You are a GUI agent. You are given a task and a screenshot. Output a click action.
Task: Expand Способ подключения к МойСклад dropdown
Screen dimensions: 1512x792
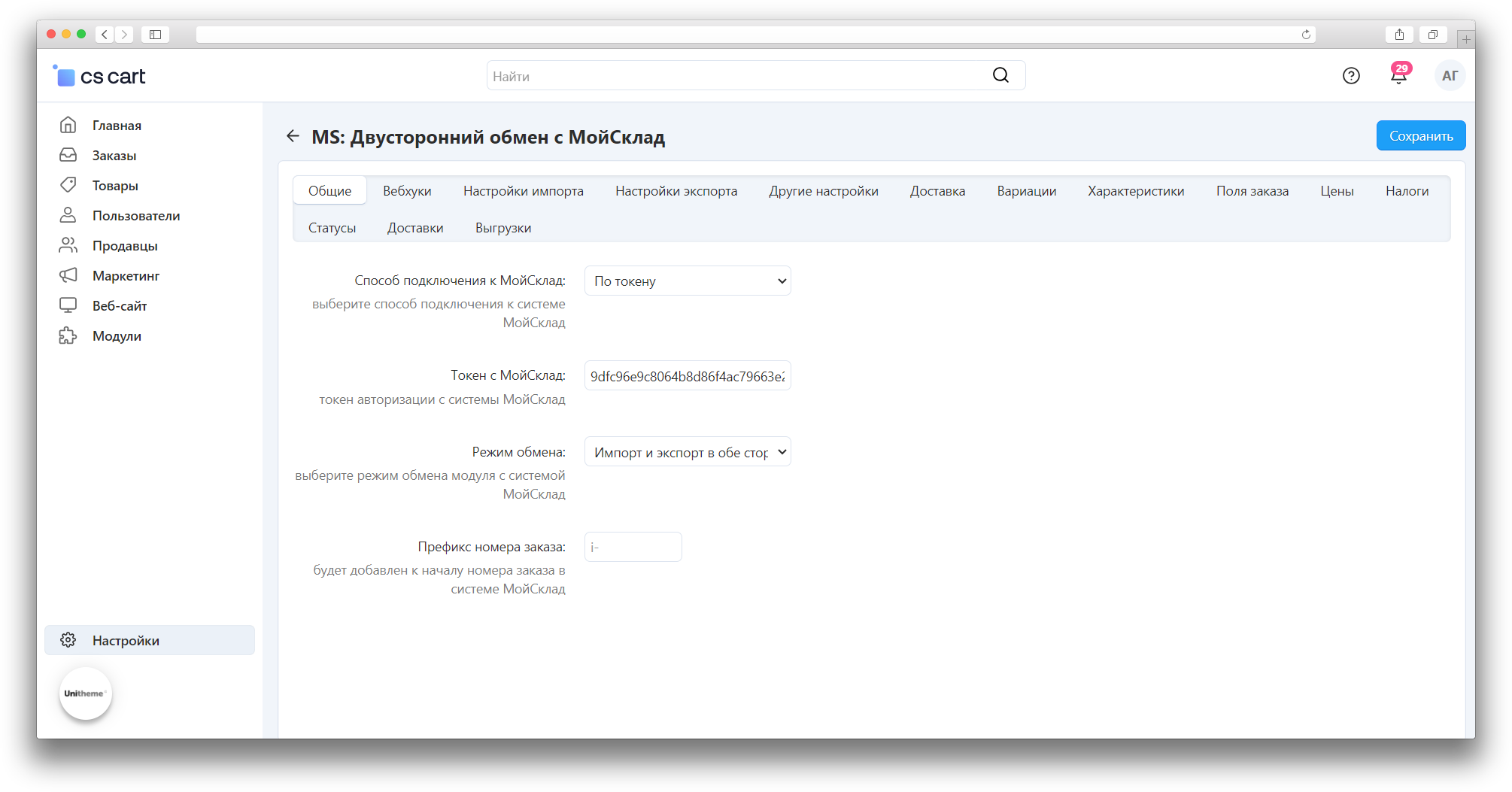[x=688, y=281]
